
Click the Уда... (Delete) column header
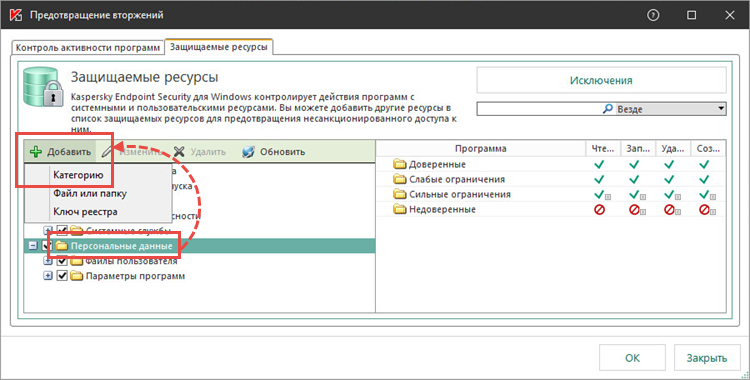point(673,148)
